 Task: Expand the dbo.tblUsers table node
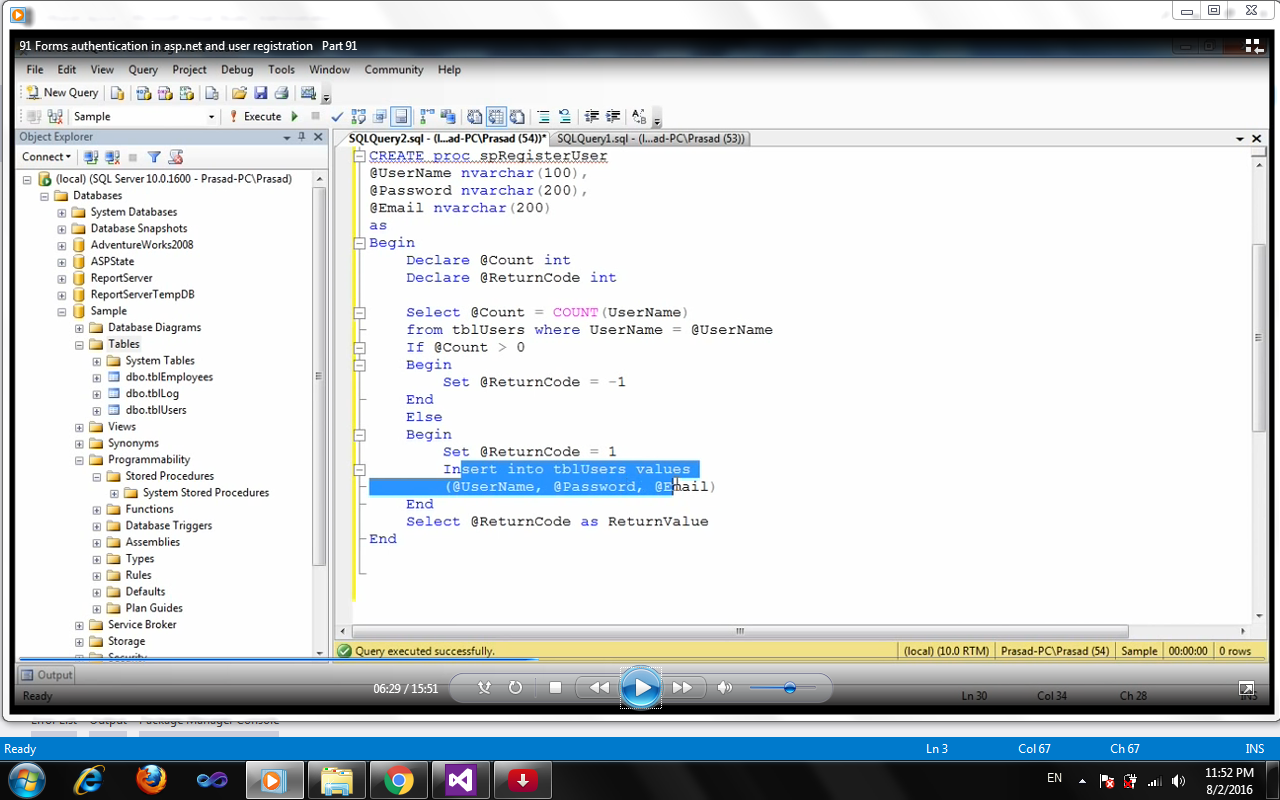click(x=97, y=410)
